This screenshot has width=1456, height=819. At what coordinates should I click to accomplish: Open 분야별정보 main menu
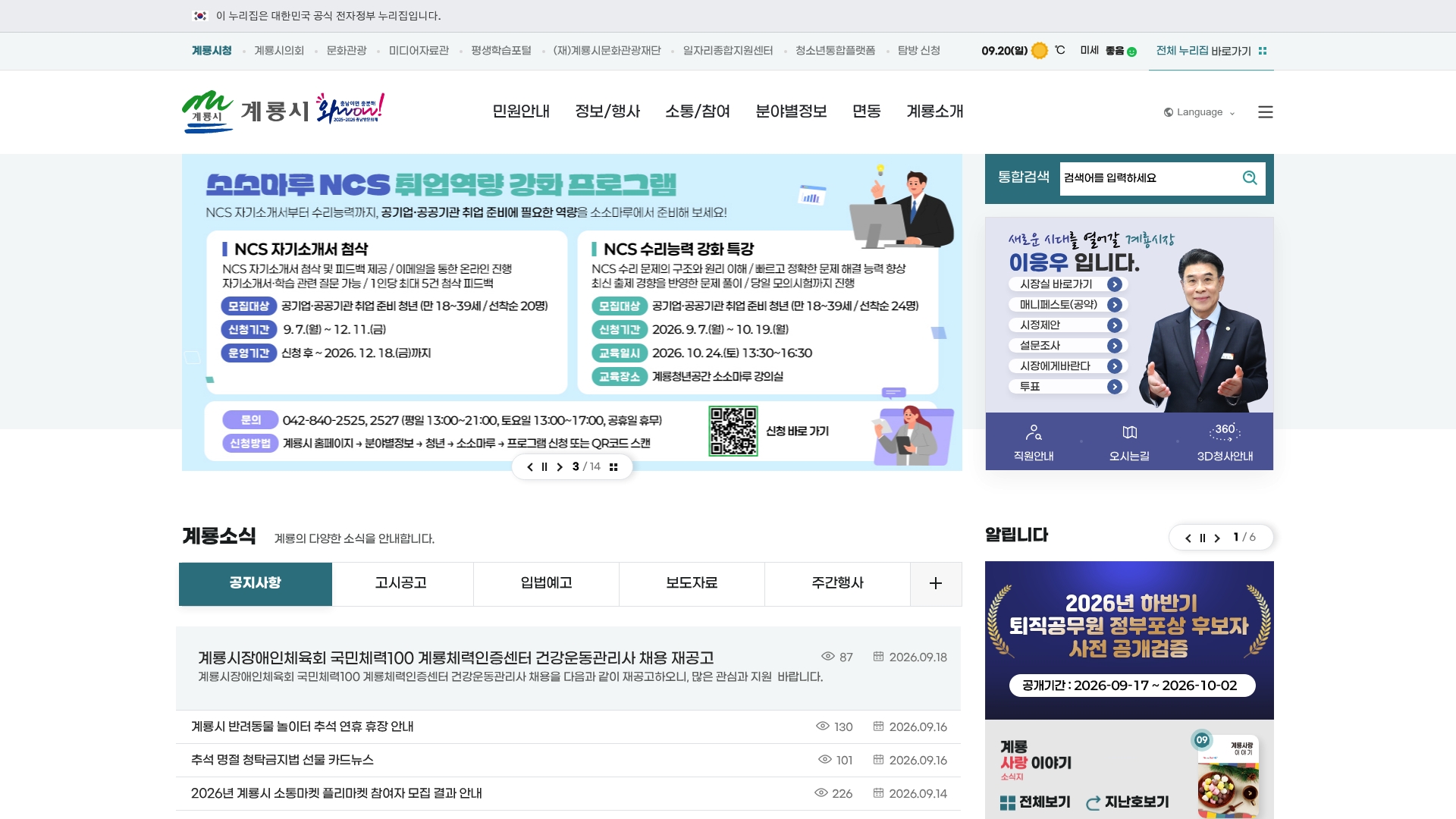click(x=791, y=111)
